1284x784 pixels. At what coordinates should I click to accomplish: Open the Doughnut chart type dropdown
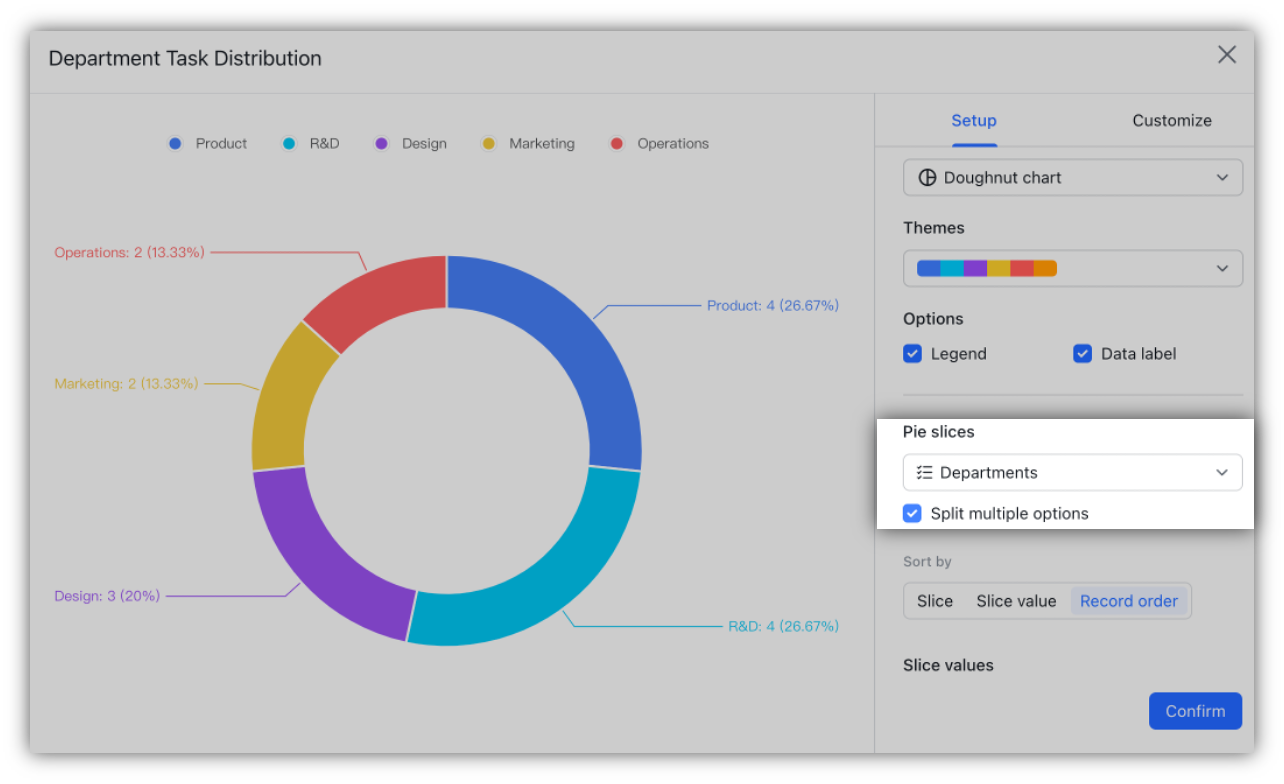1073,178
